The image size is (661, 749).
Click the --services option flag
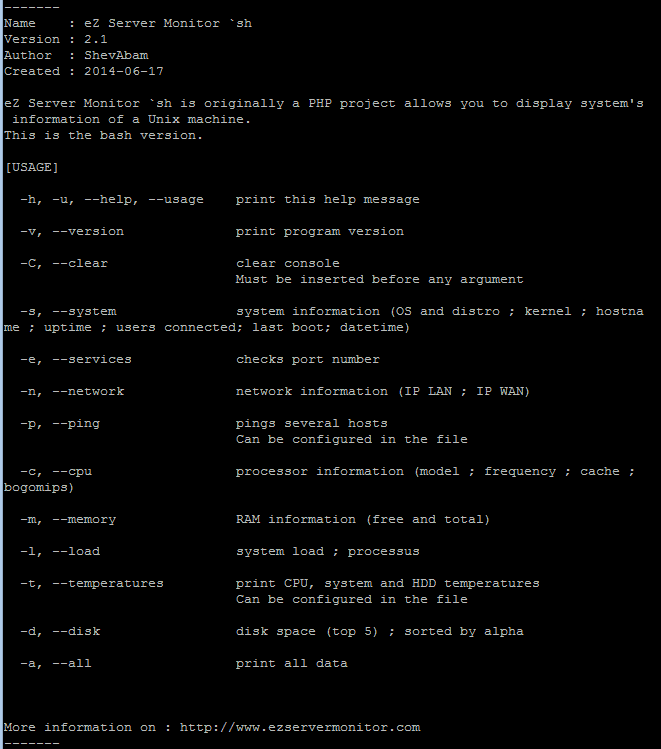point(92,360)
